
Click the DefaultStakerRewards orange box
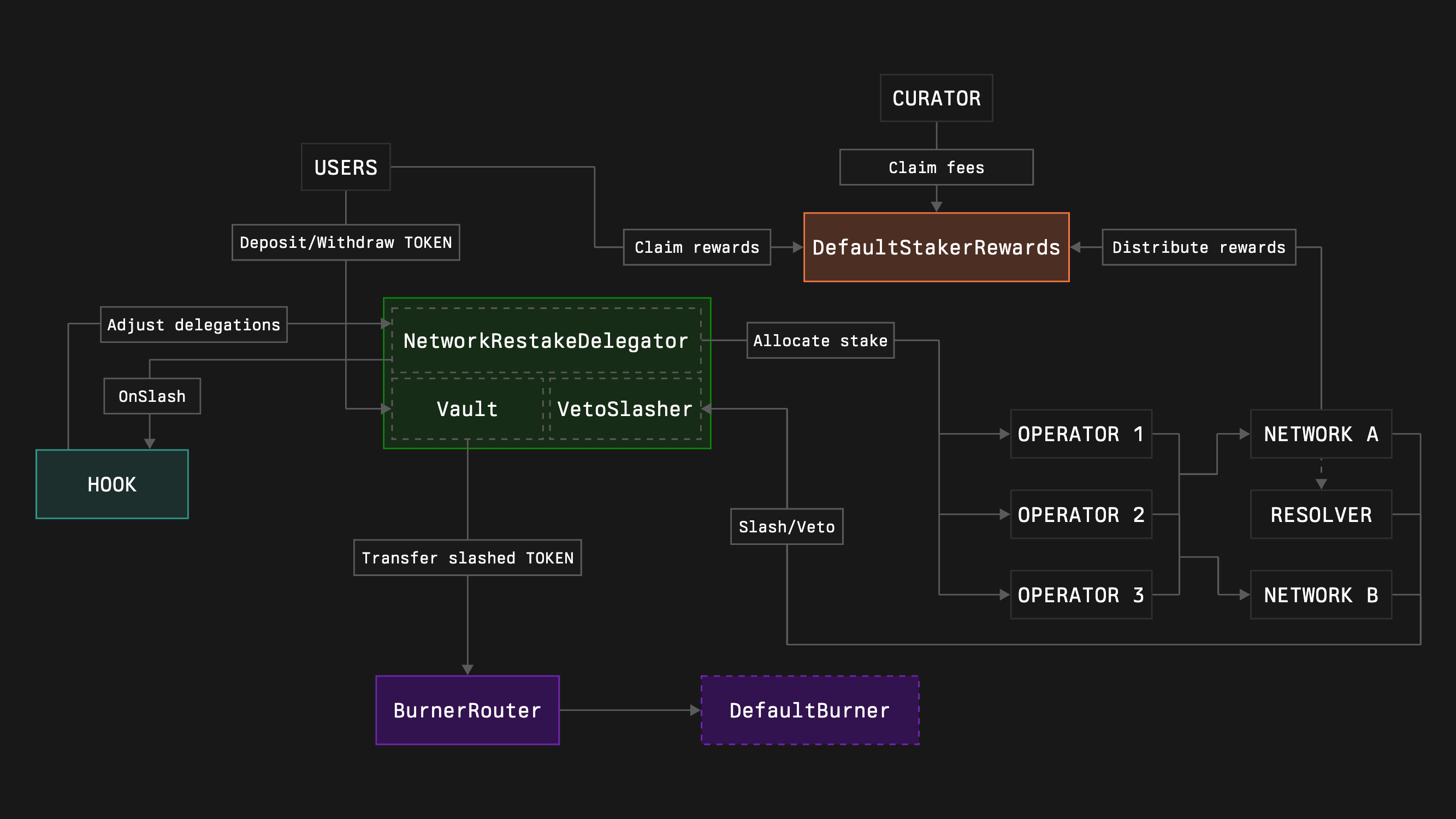coord(936,247)
